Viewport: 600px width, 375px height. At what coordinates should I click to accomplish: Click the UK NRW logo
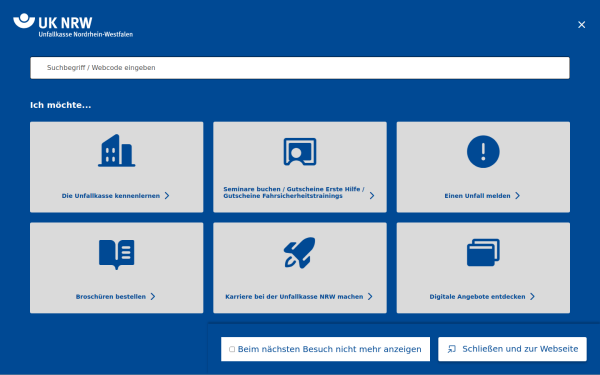tap(73, 25)
